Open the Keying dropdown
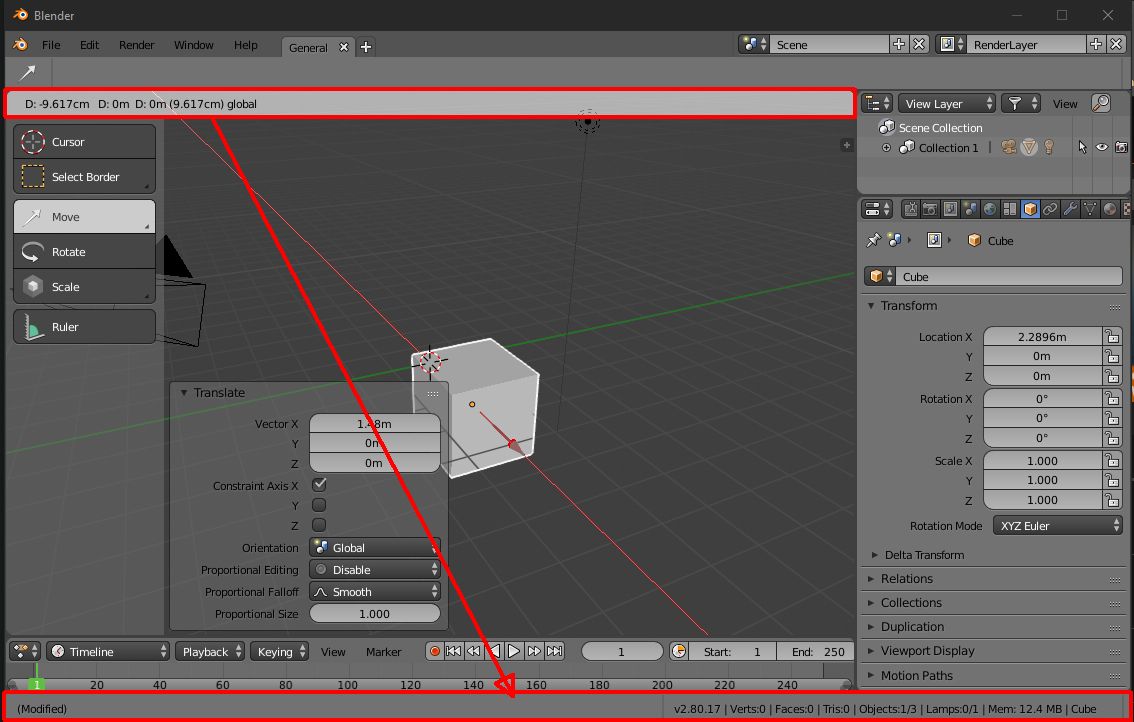1134x722 pixels. point(280,651)
